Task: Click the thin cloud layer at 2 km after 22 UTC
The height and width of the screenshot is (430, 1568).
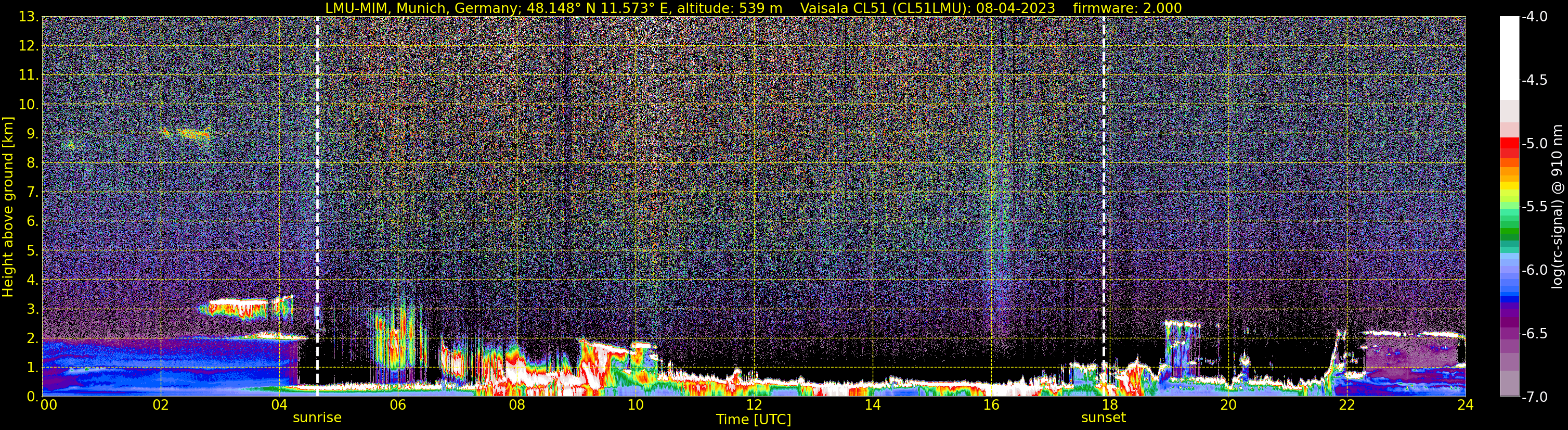Action: coord(1414,333)
